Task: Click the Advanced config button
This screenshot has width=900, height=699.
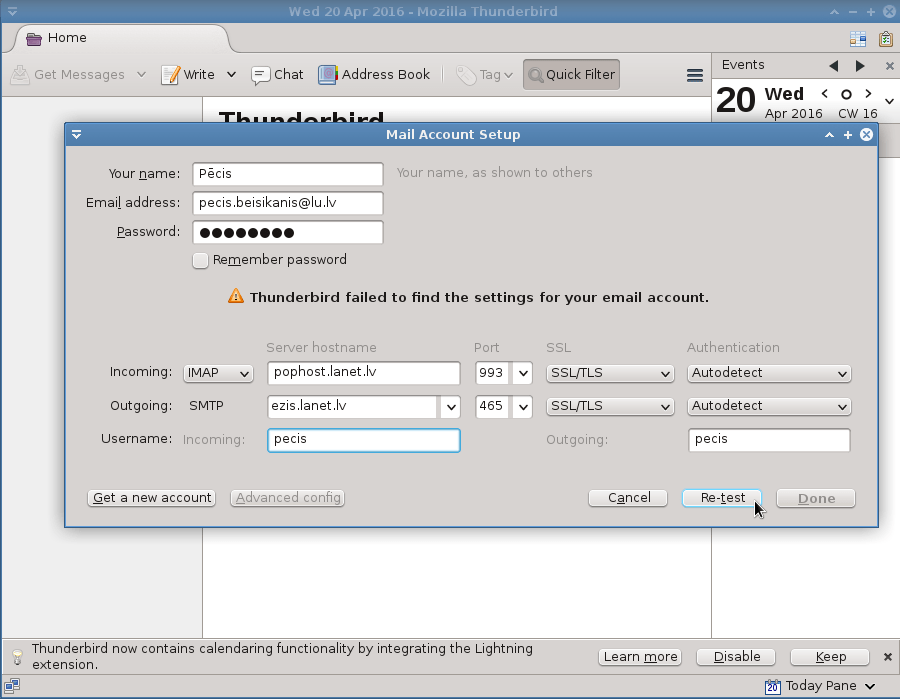Action: [288, 498]
